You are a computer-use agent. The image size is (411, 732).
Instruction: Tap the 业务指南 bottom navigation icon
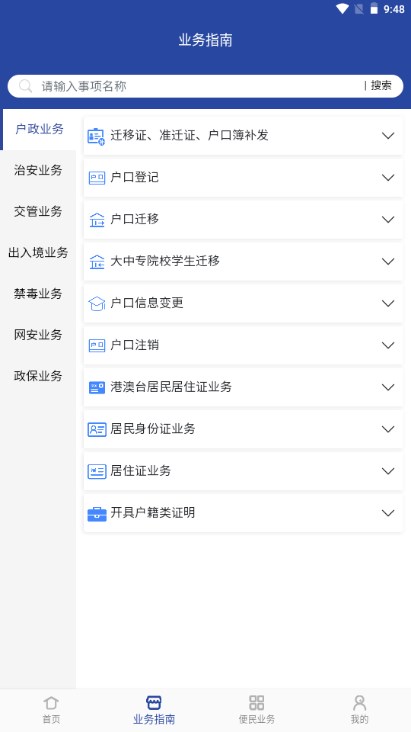coord(154,703)
